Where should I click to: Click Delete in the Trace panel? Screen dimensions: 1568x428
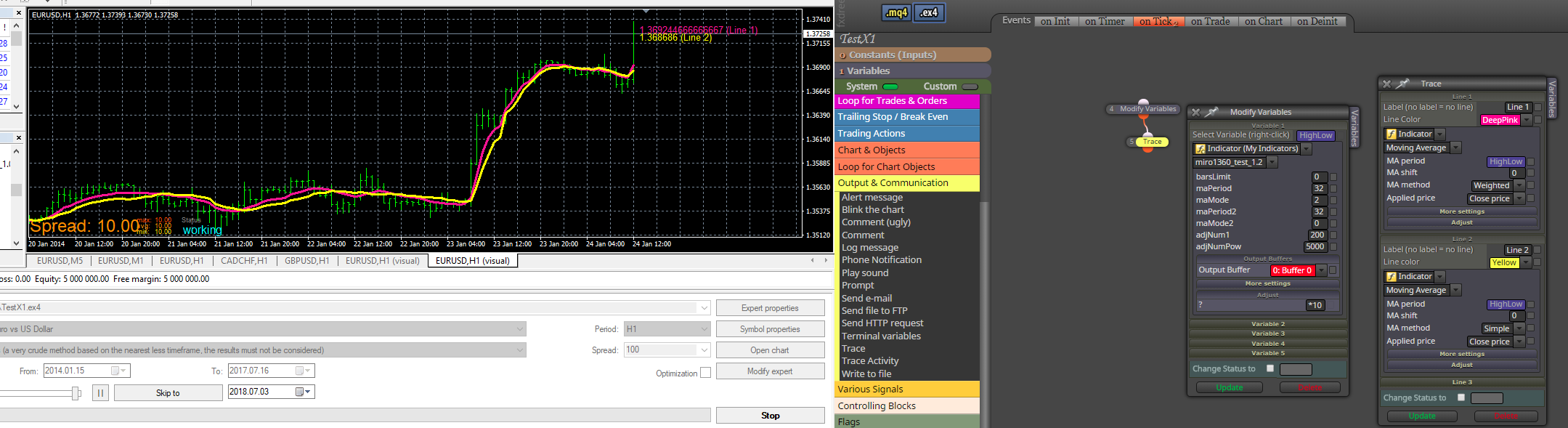pyautogui.click(x=1506, y=416)
